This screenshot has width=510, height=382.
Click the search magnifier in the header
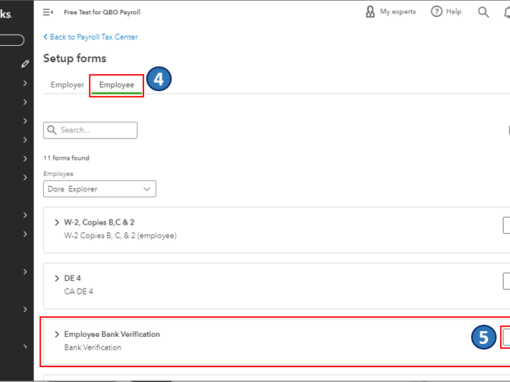click(x=483, y=12)
